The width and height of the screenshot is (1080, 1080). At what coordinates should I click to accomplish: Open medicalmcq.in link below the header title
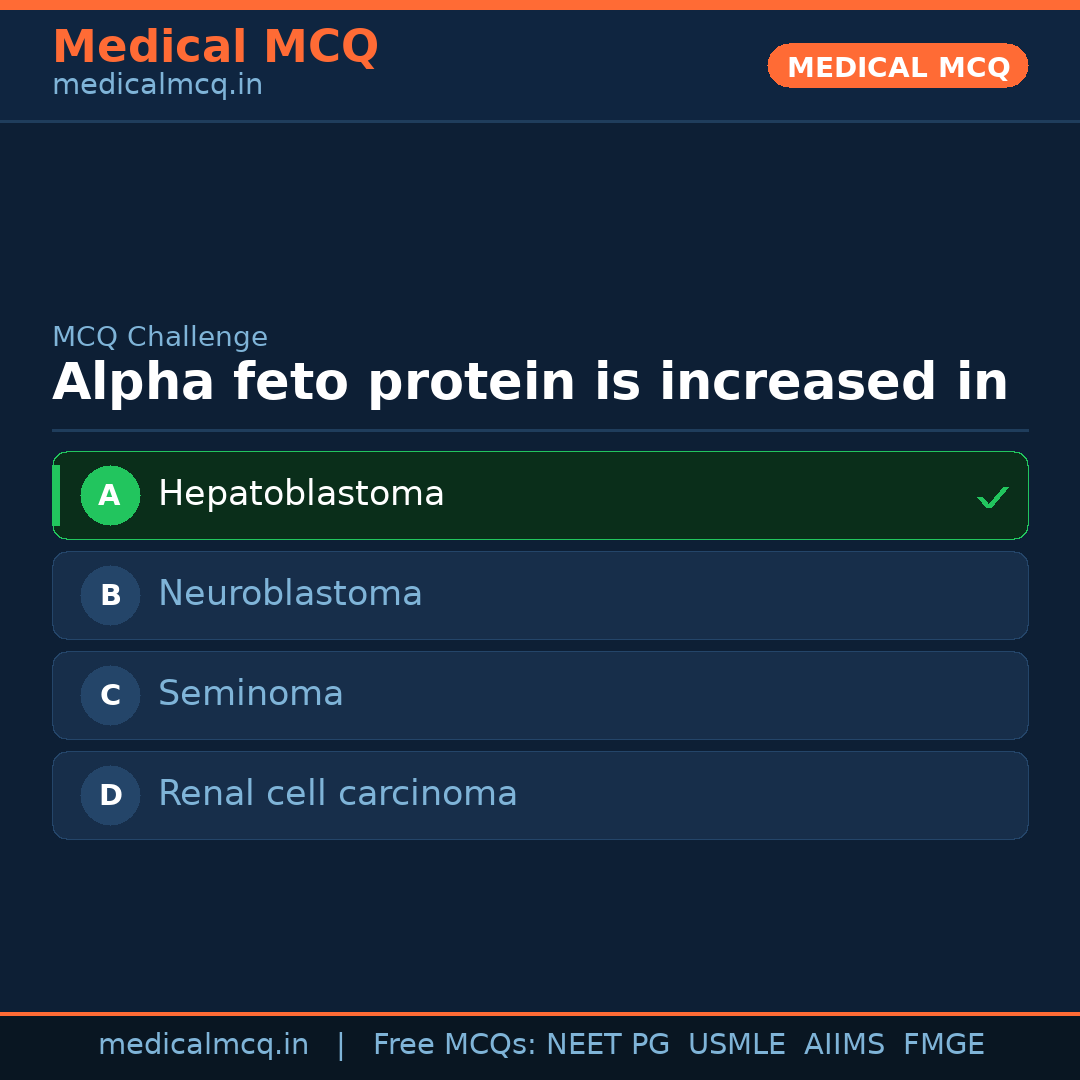pyautogui.click(x=157, y=86)
